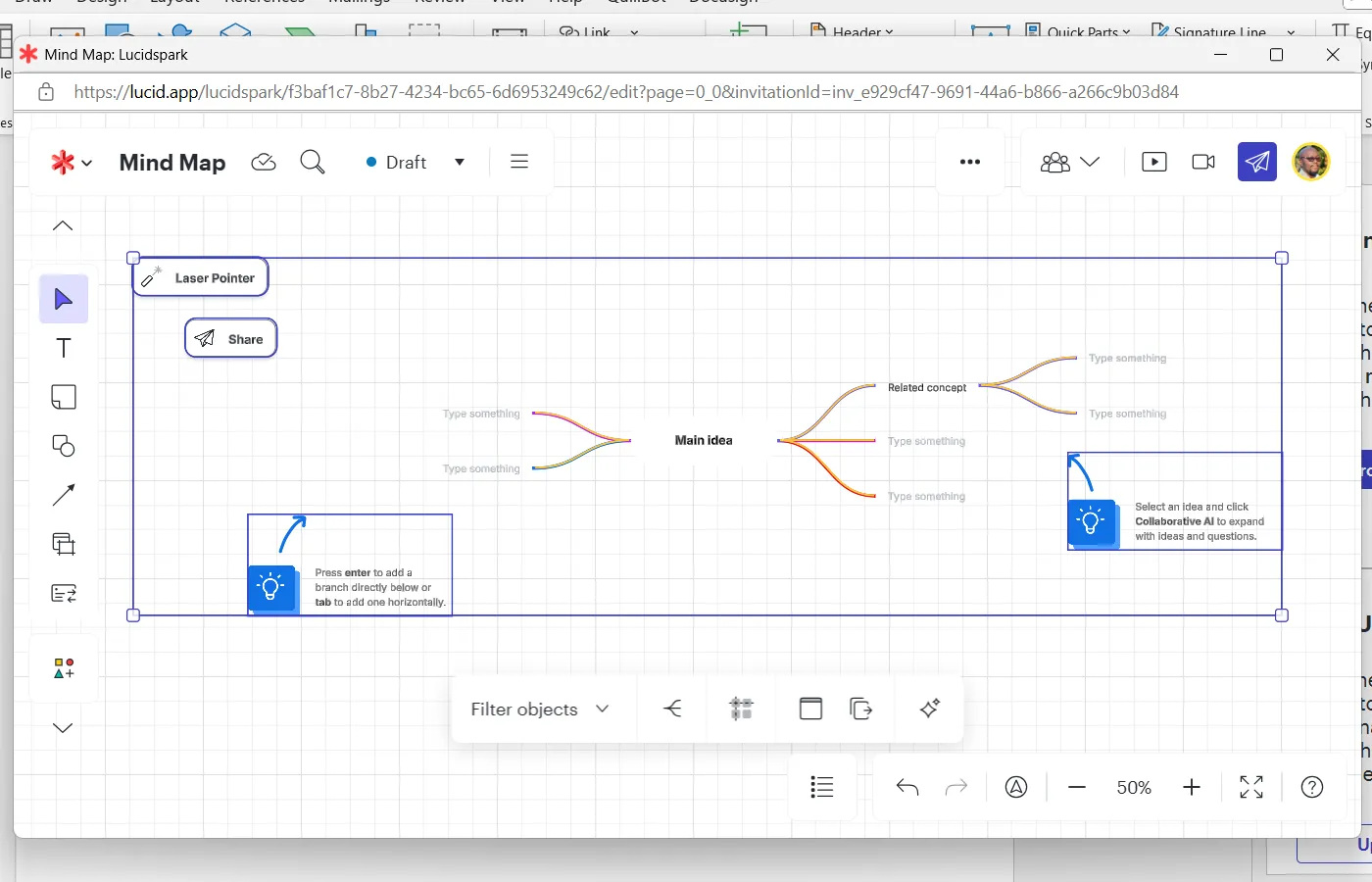Viewport: 1372px width, 882px height.
Task: Start presentation mode
Action: (x=1154, y=162)
